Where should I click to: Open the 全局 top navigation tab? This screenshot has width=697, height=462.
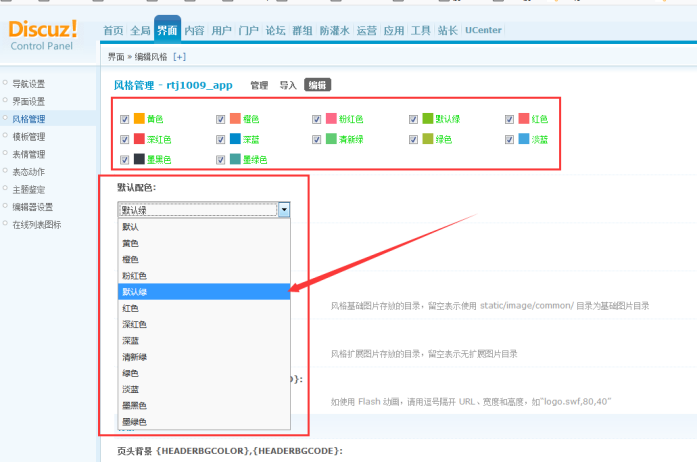tap(140, 30)
